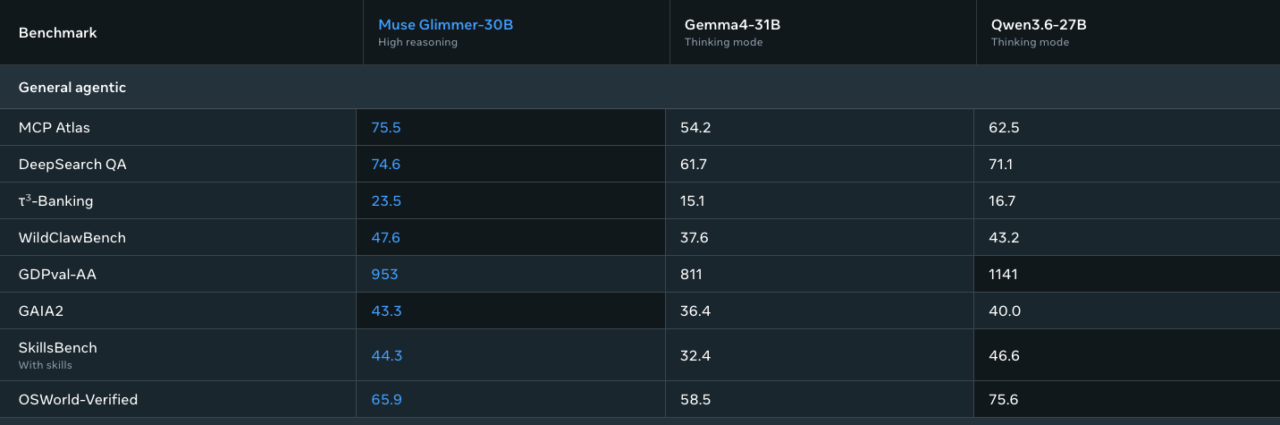1280x425 pixels.
Task: Click the 54.2 Gemma4 MCP Atlas score
Action: click(695, 128)
